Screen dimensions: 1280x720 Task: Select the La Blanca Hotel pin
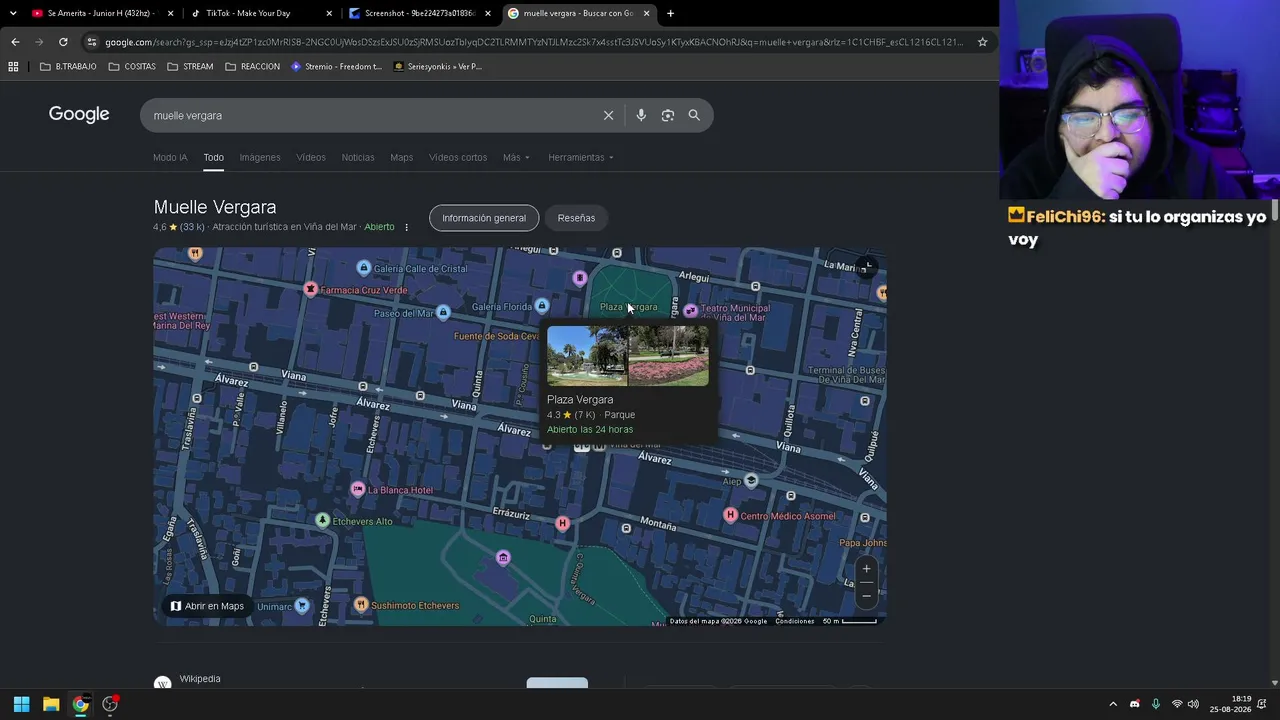358,489
